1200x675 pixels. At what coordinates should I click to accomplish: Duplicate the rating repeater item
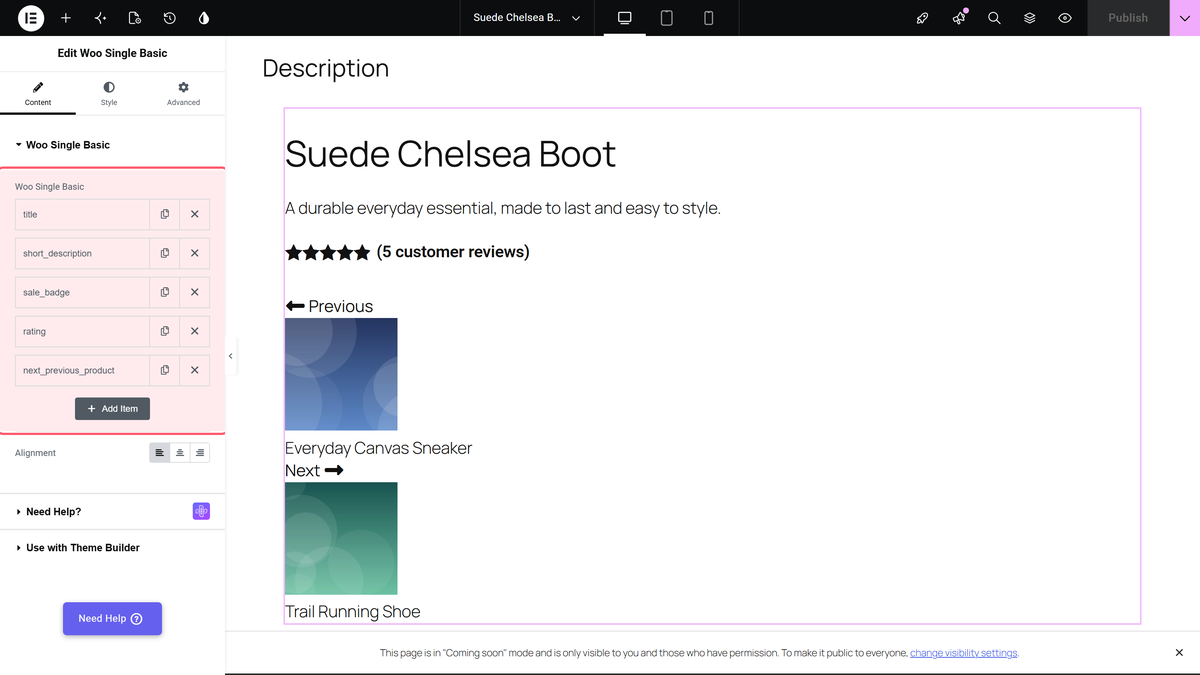coord(165,331)
